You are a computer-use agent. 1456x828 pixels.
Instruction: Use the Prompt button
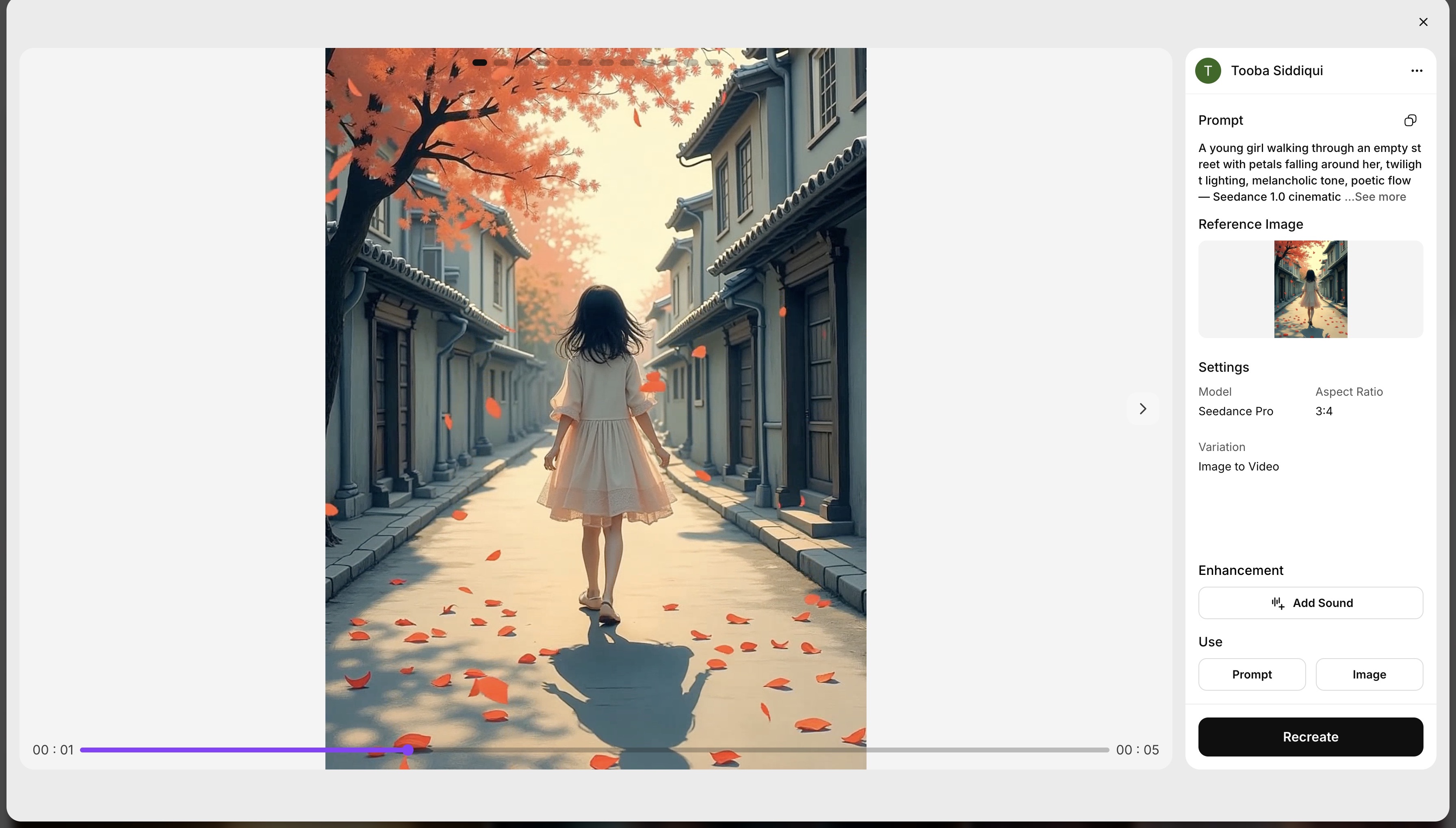click(1252, 674)
